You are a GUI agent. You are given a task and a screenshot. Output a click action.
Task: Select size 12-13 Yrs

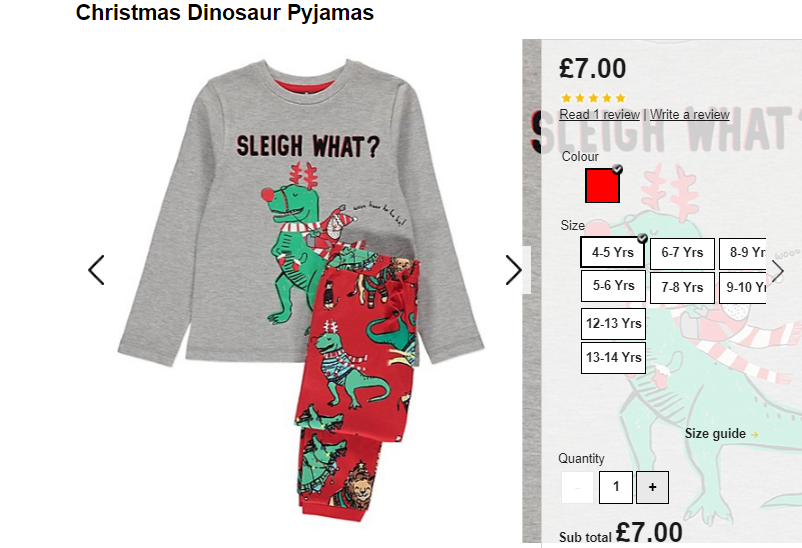click(x=613, y=323)
